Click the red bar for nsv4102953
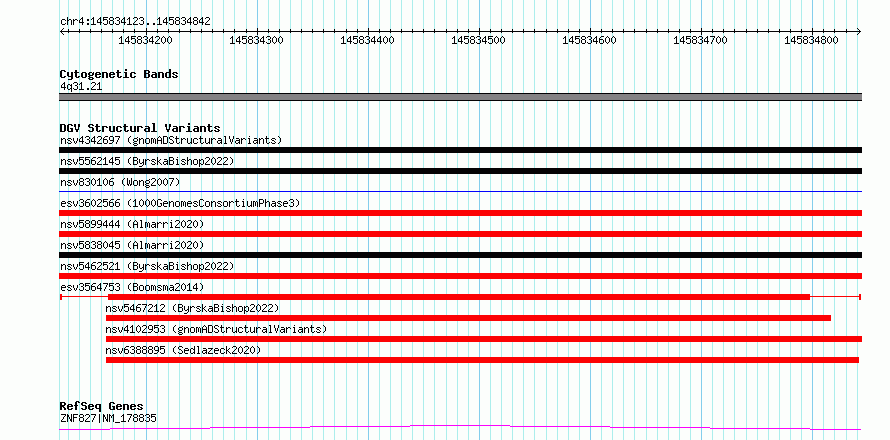The height and width of the screenshot is (440, 890). pos(484,339)
